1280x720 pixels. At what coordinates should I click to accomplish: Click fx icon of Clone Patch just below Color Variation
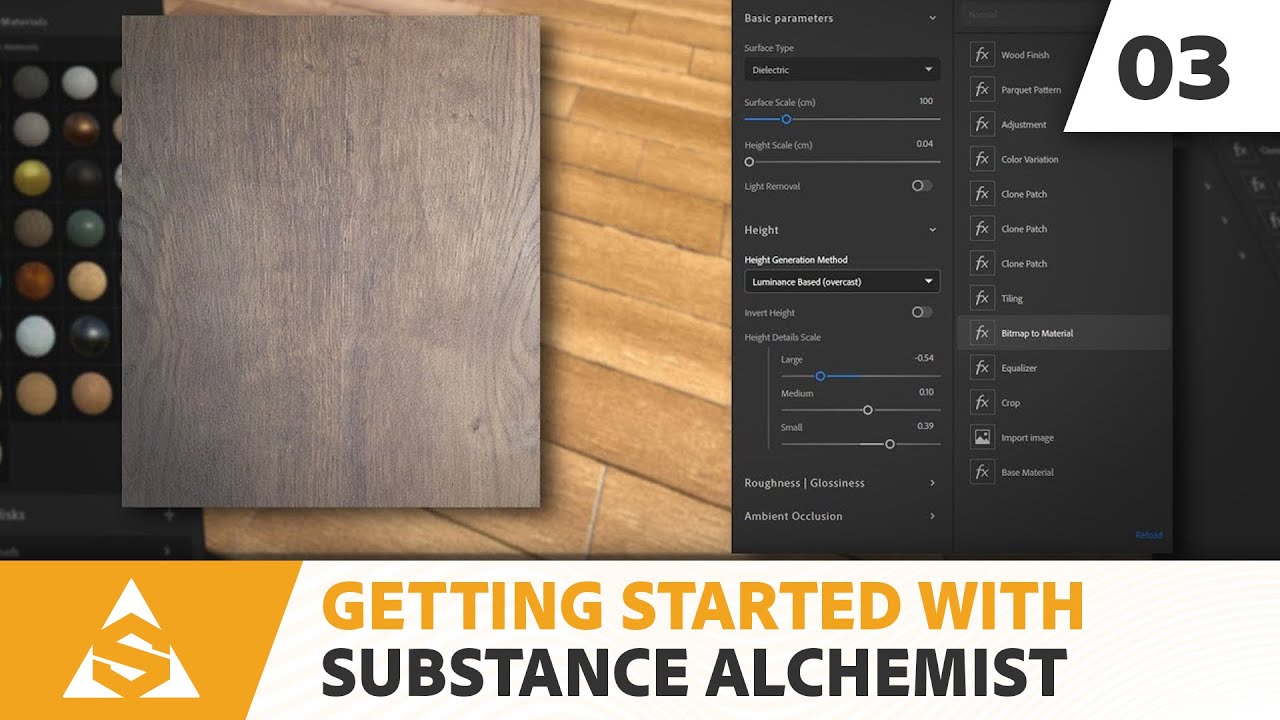pos(982,194)
